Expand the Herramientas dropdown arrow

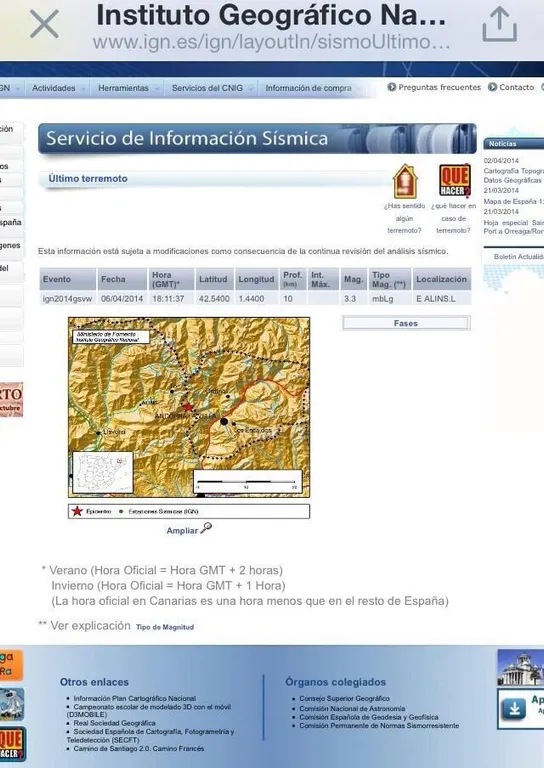(157, 89)
